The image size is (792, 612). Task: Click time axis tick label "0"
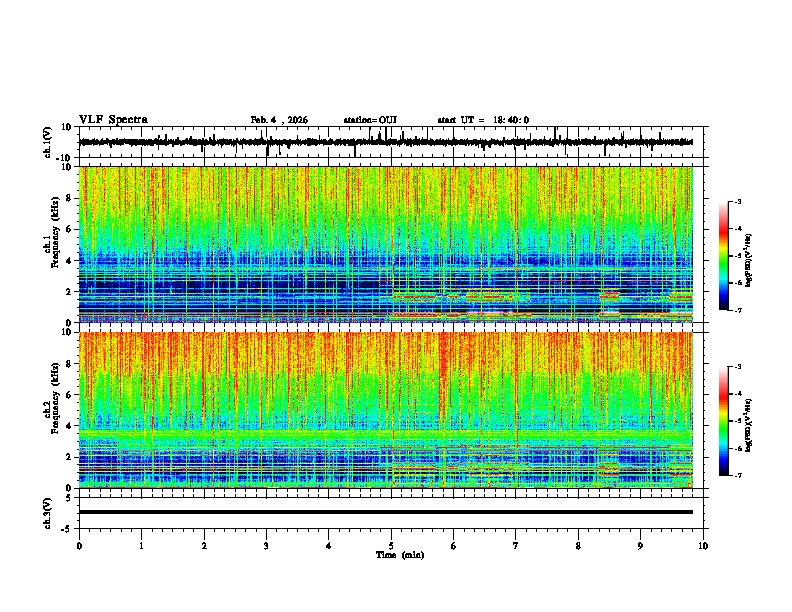point(79,546)
